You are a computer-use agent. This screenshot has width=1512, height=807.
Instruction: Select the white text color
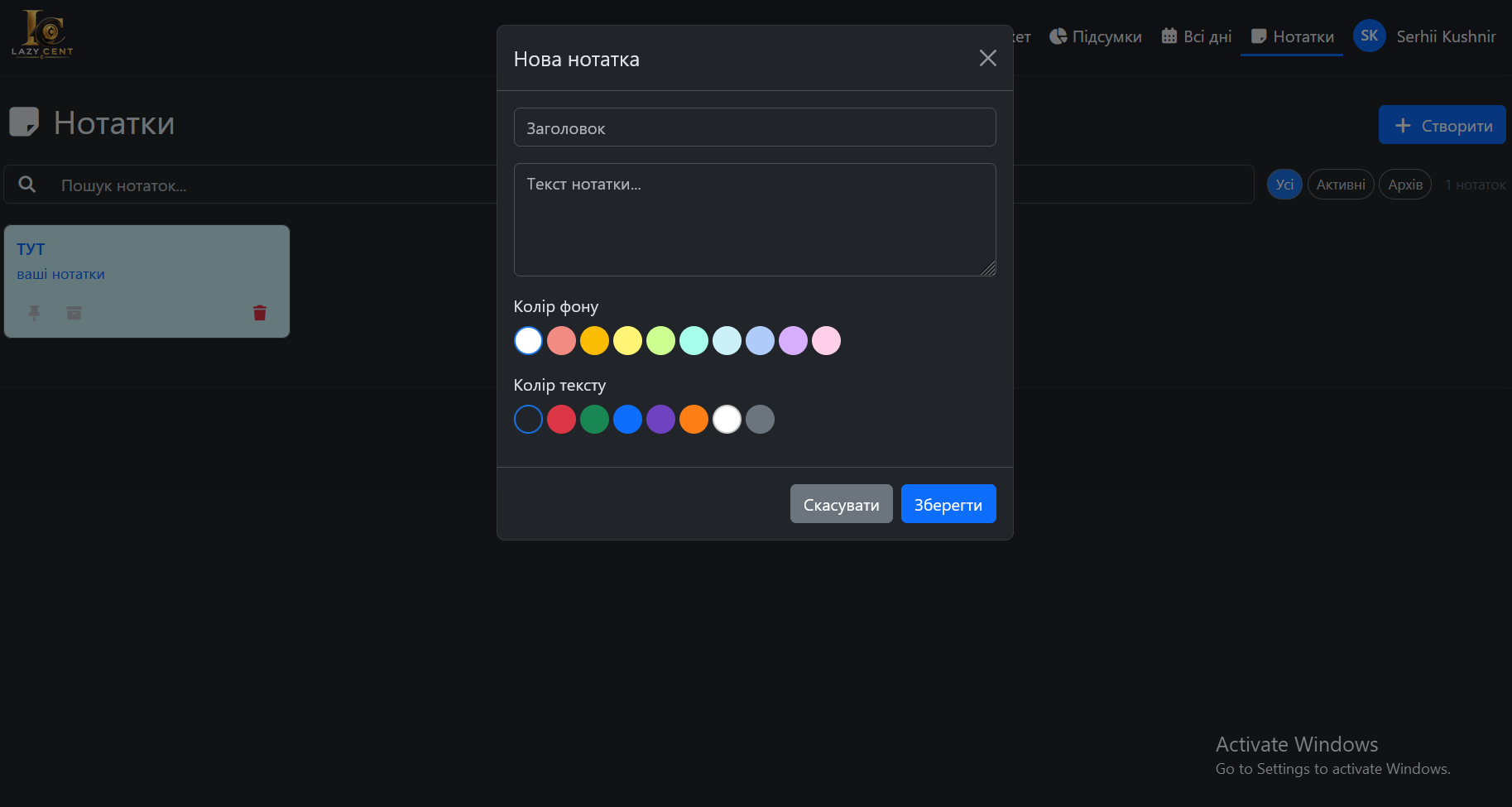tap(727, 419)
